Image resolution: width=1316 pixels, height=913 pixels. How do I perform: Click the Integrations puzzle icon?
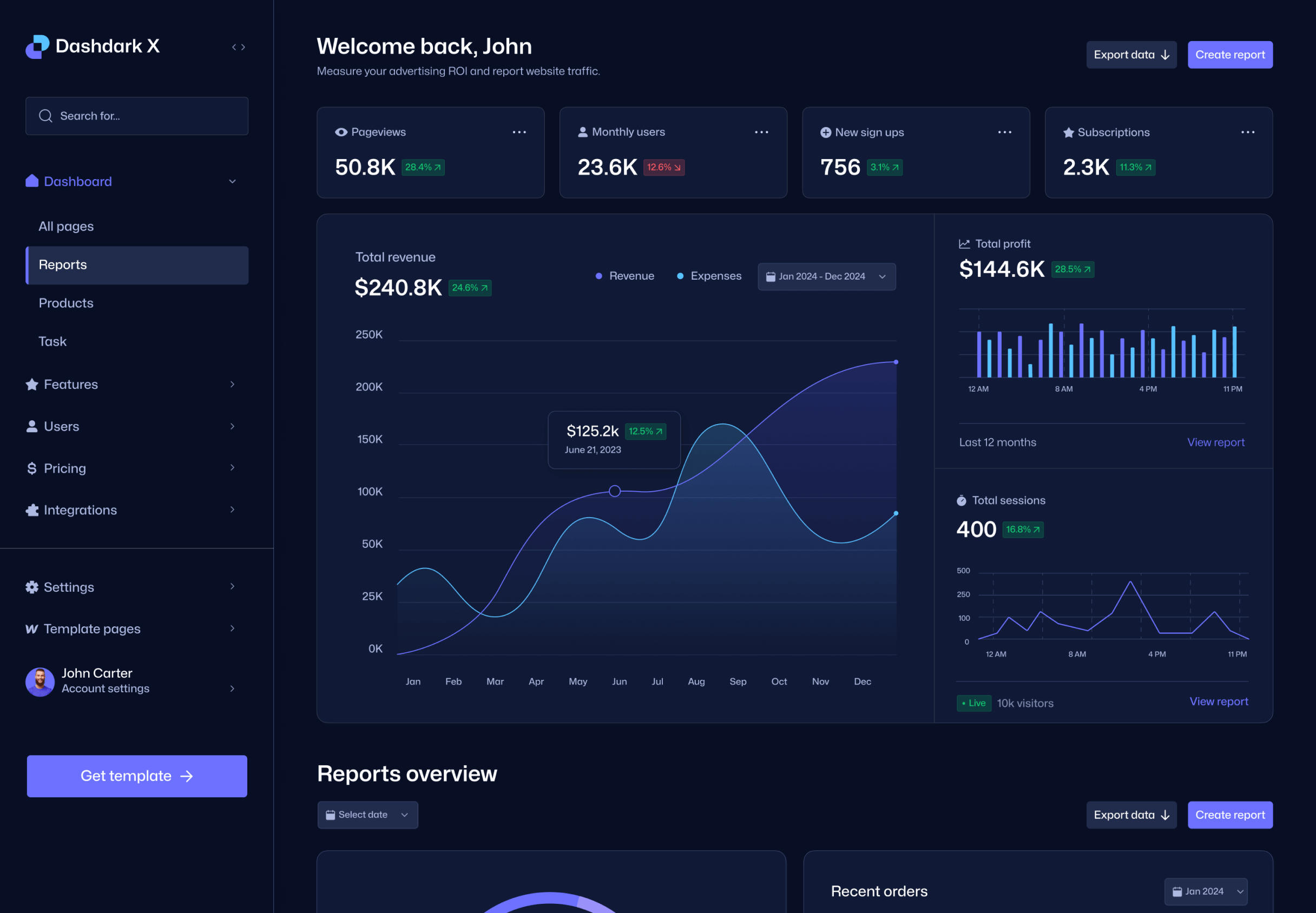[32, 510]
